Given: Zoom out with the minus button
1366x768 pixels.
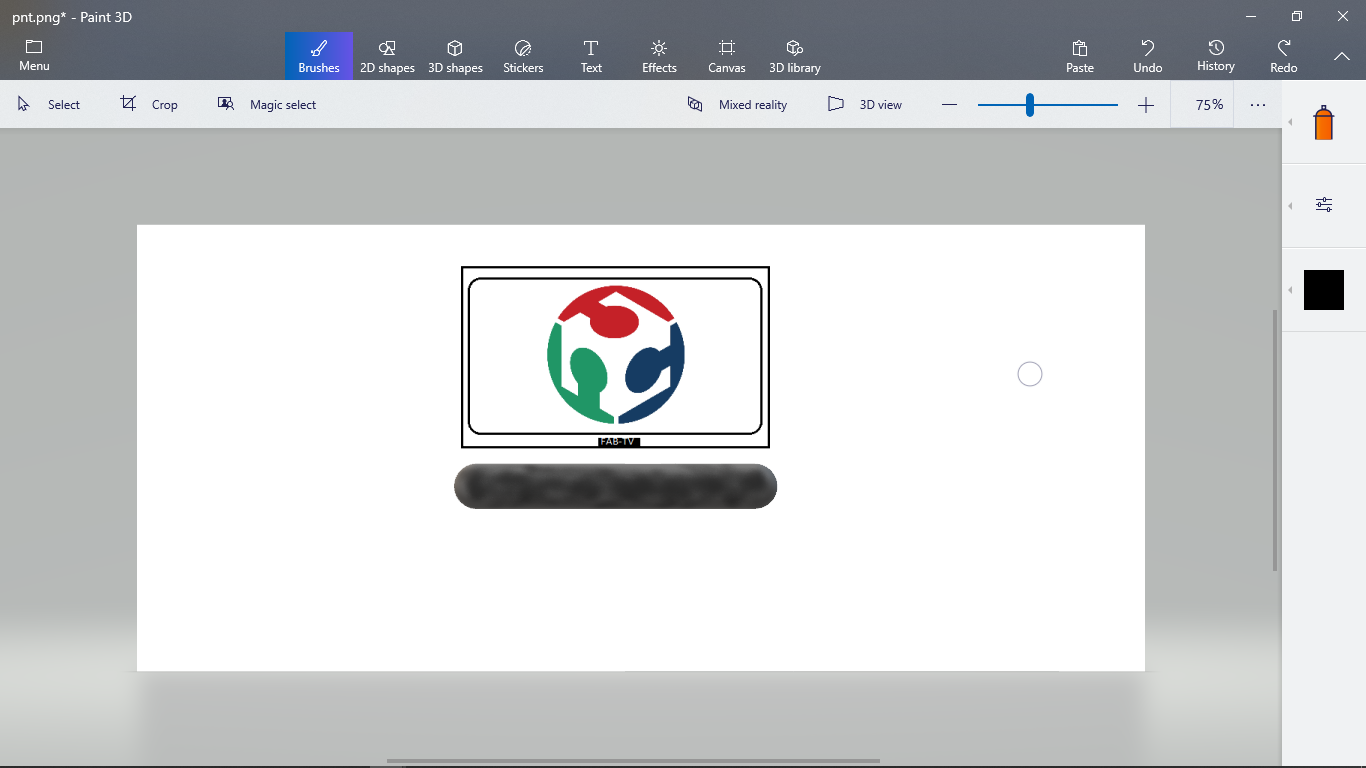Looking at the screenshot, I should click(950, 105).
